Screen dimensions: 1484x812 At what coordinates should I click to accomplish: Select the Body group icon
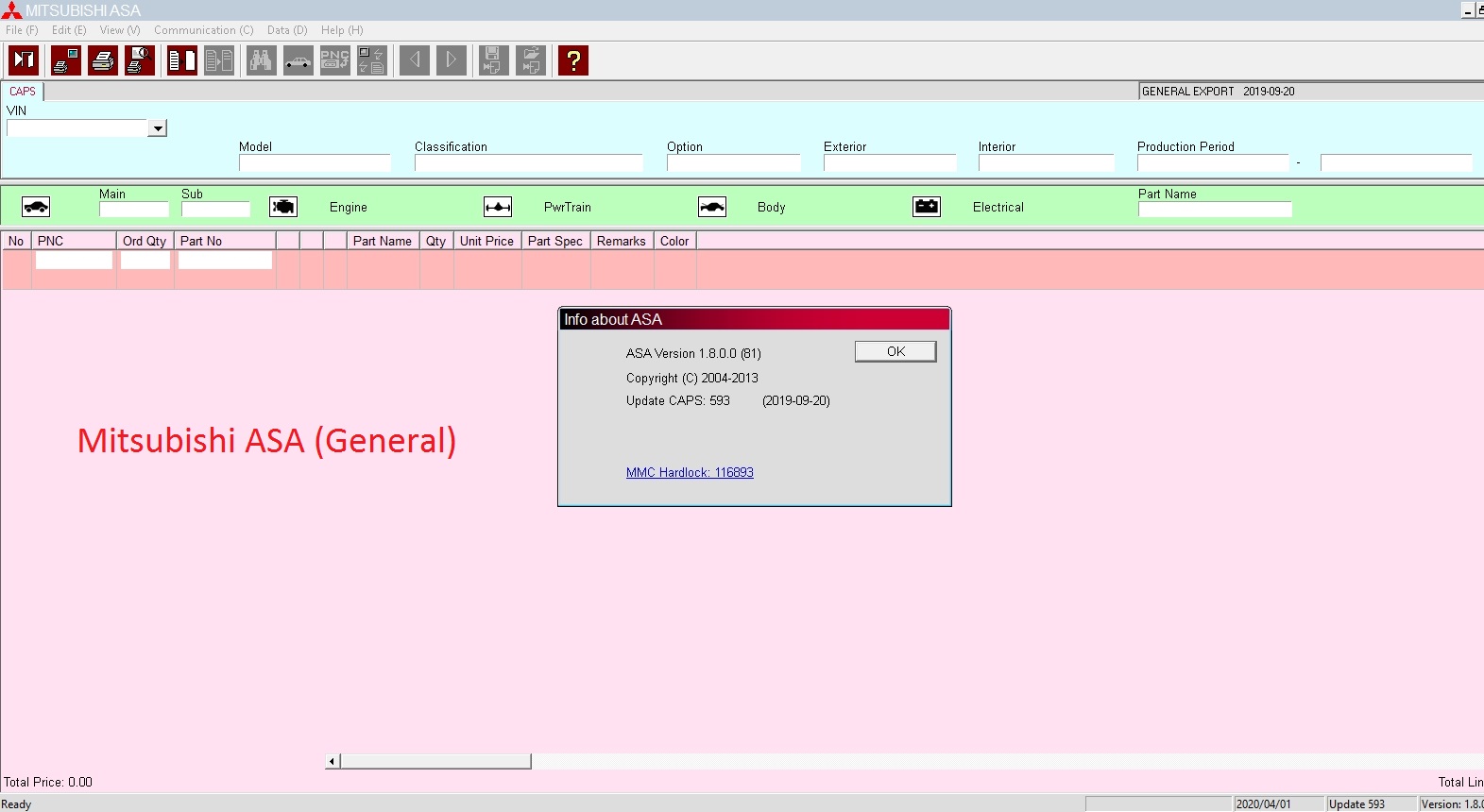click(712, 207)
